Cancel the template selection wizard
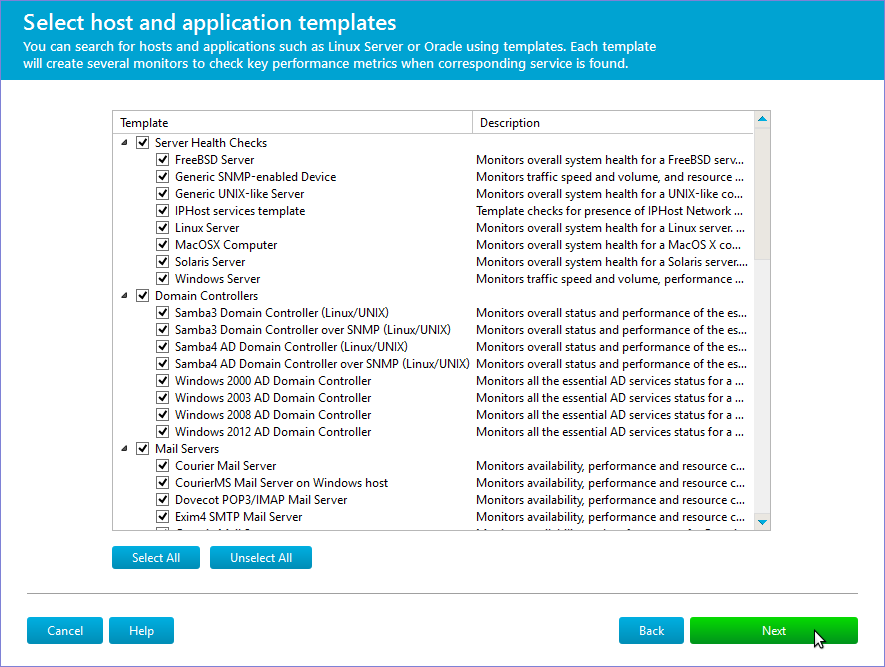 pyautogui.click(x=65, y=630)
